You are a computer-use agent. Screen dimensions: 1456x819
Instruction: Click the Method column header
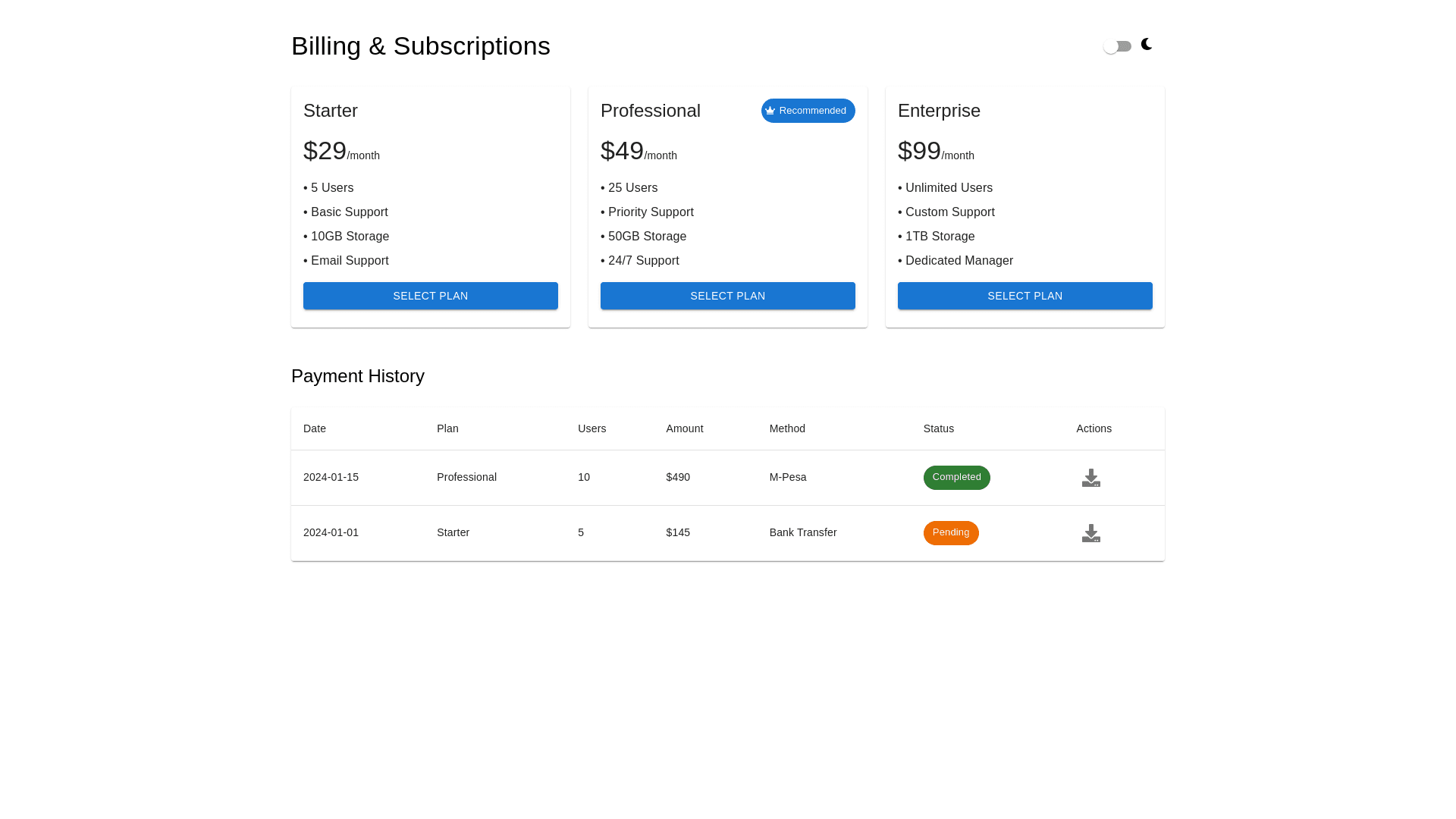[x=787, y=428]
